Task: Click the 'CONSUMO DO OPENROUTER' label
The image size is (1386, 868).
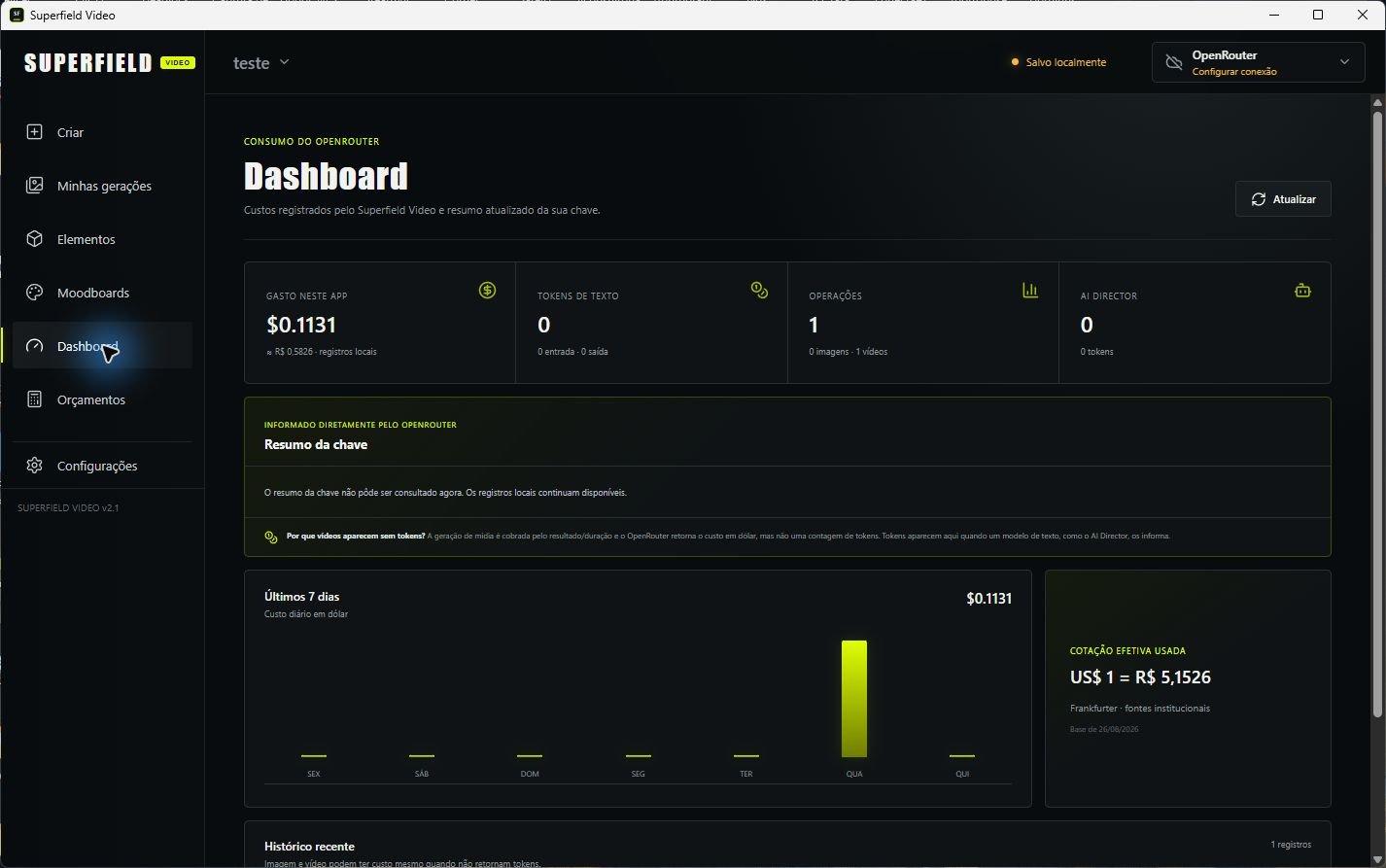Action: pos(311,142)
